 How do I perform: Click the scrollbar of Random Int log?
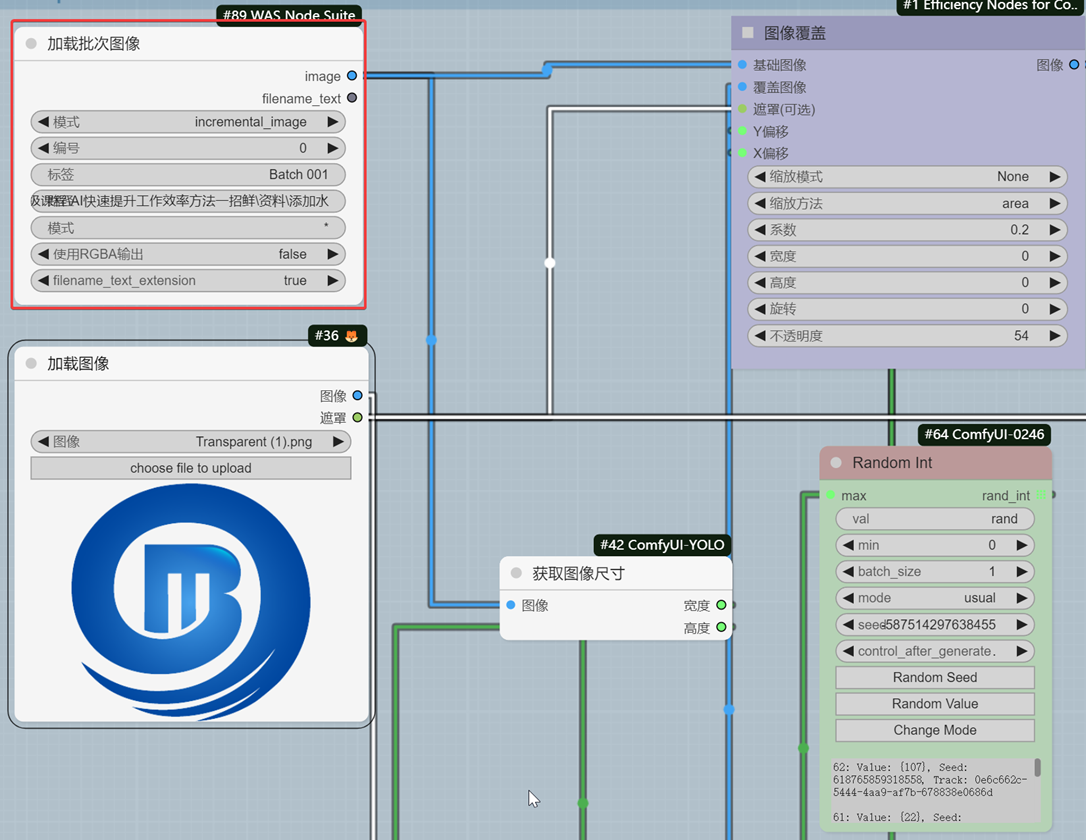pos(1038,767)
